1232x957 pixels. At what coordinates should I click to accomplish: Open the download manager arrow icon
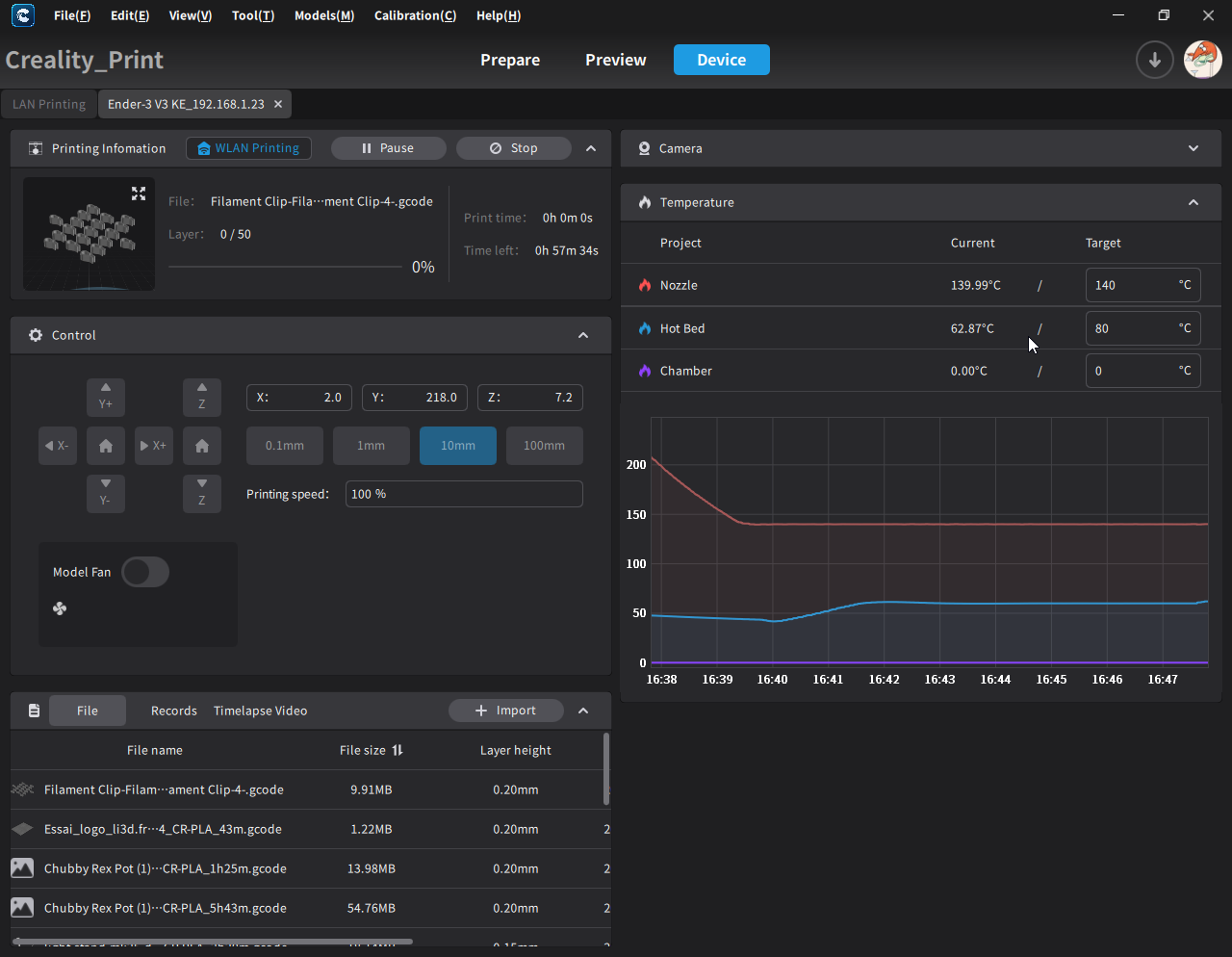[1154, 60]
